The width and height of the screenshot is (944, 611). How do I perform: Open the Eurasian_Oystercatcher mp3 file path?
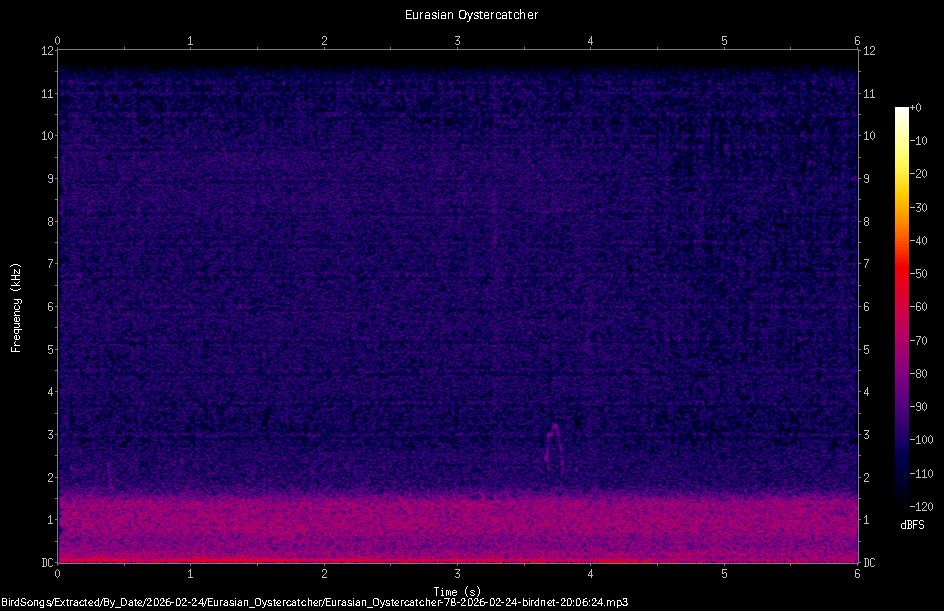(x=315, y=603)
